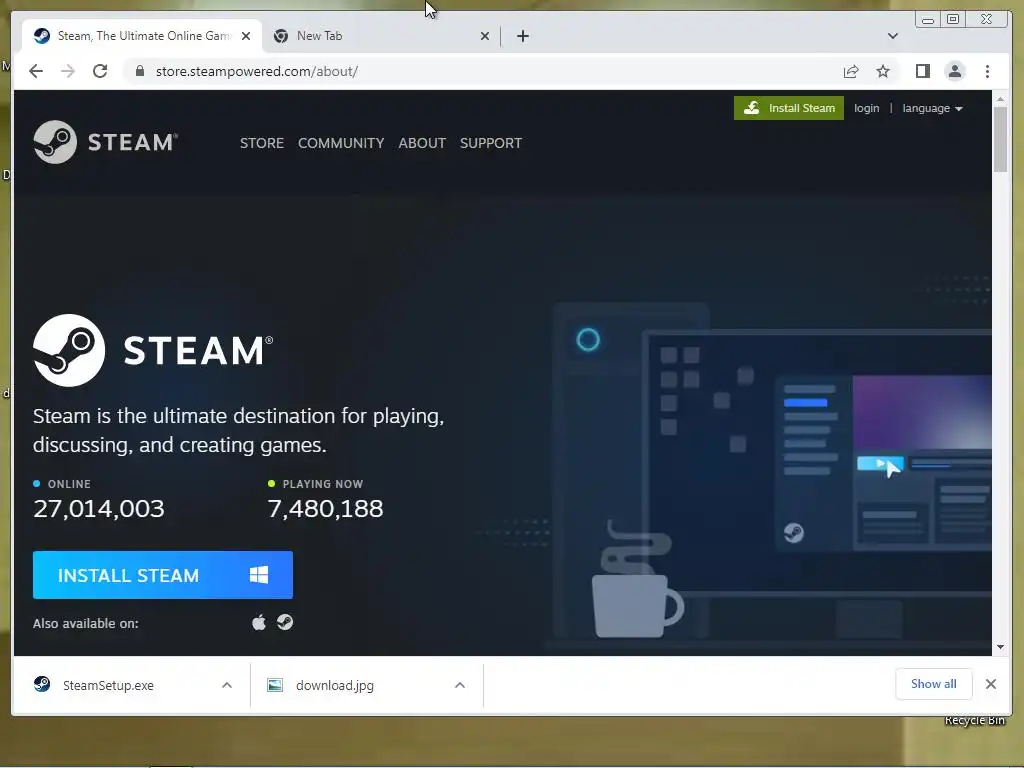Go back with the browser back arrow
1024x768 pixels.
coord(36,71)
